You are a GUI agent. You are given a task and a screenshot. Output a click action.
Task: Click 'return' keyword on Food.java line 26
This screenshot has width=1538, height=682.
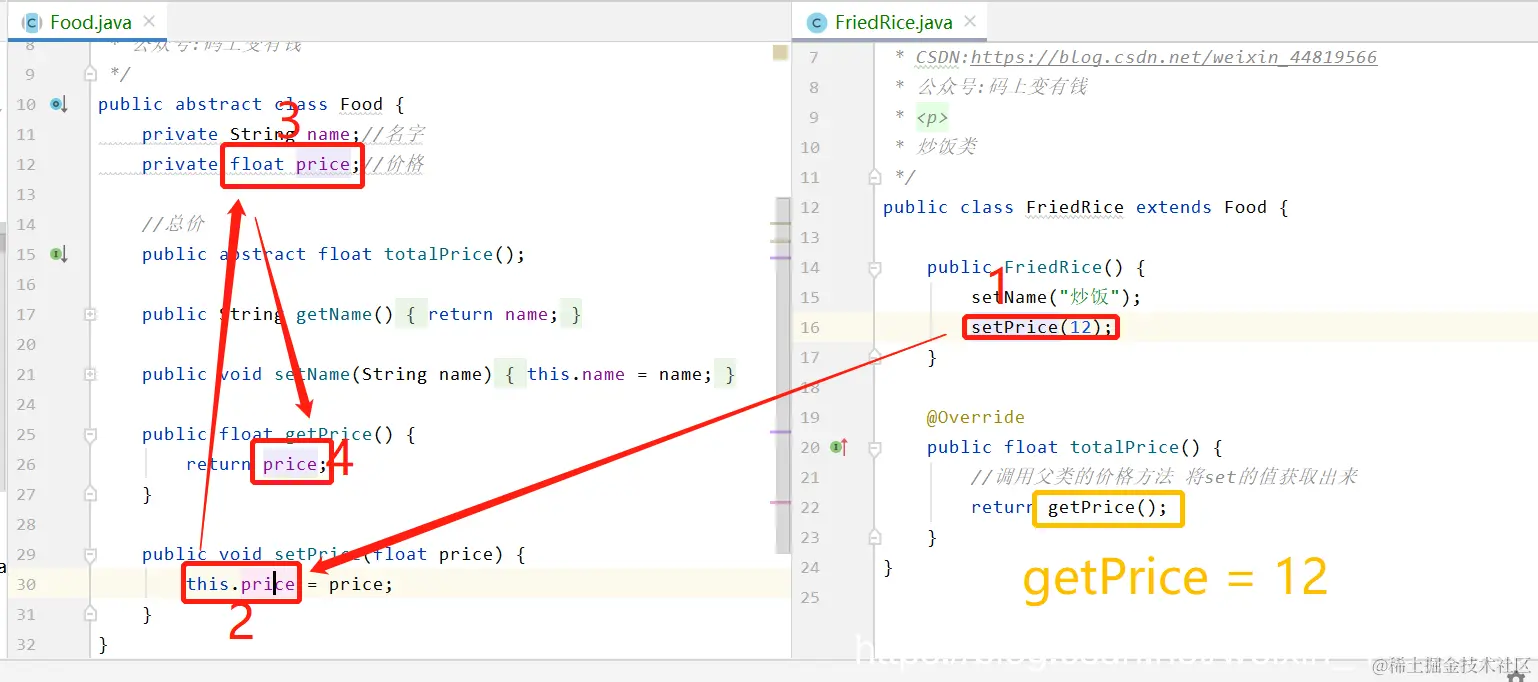[219, 464]
